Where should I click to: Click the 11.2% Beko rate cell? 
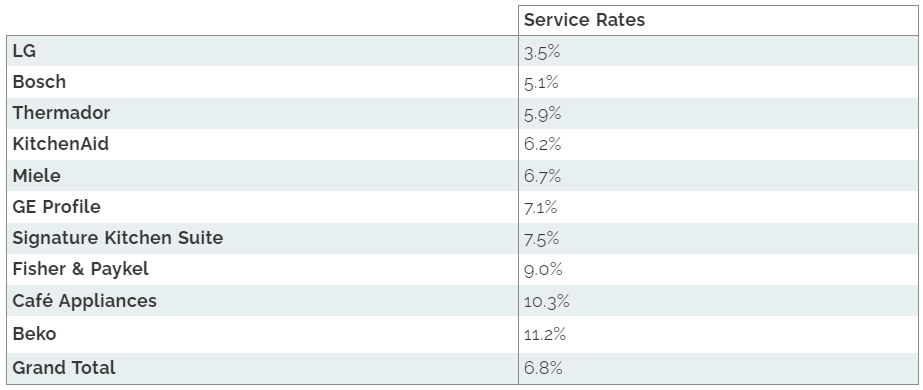(718, 334)
